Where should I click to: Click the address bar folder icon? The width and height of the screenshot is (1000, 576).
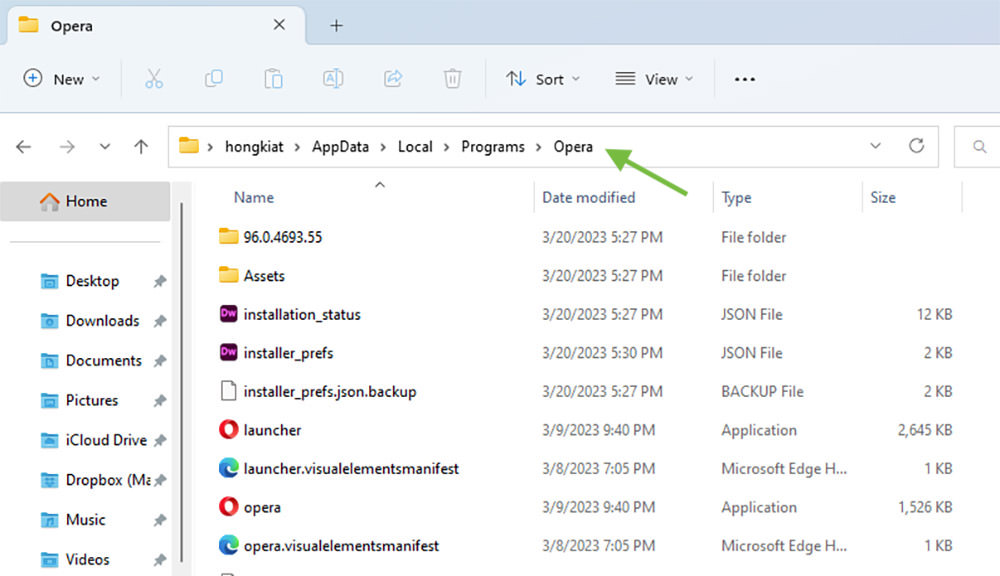point(188,146)
